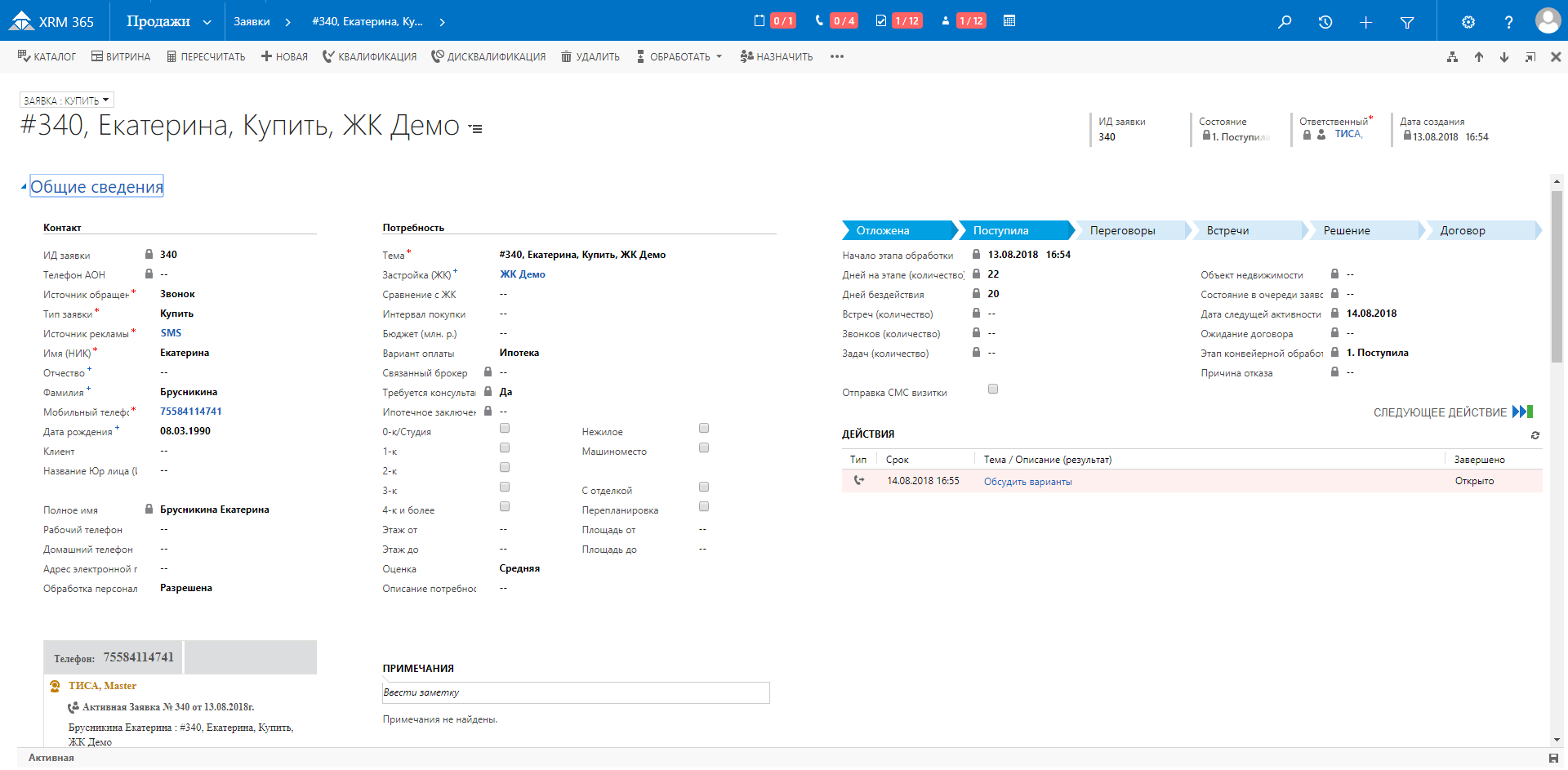Click the notes input field
1568x770 pixels.
[576, 692]
